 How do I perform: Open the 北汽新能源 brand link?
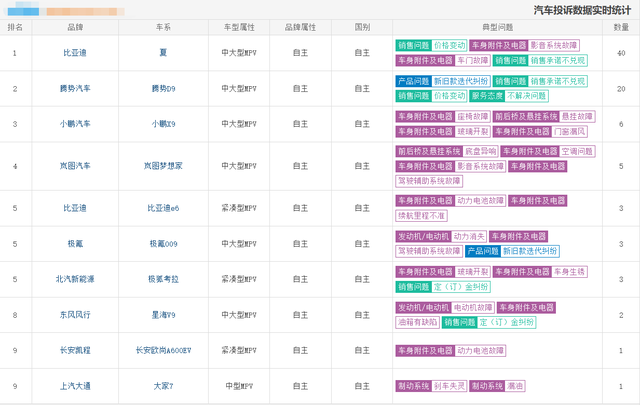tap(75, 279)
